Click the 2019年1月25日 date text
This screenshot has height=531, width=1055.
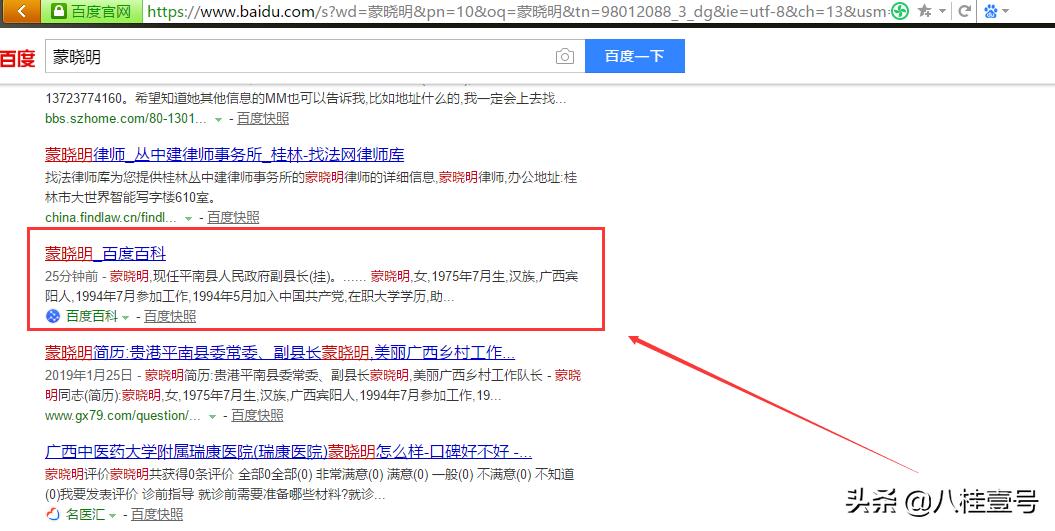tap(88, 376)
